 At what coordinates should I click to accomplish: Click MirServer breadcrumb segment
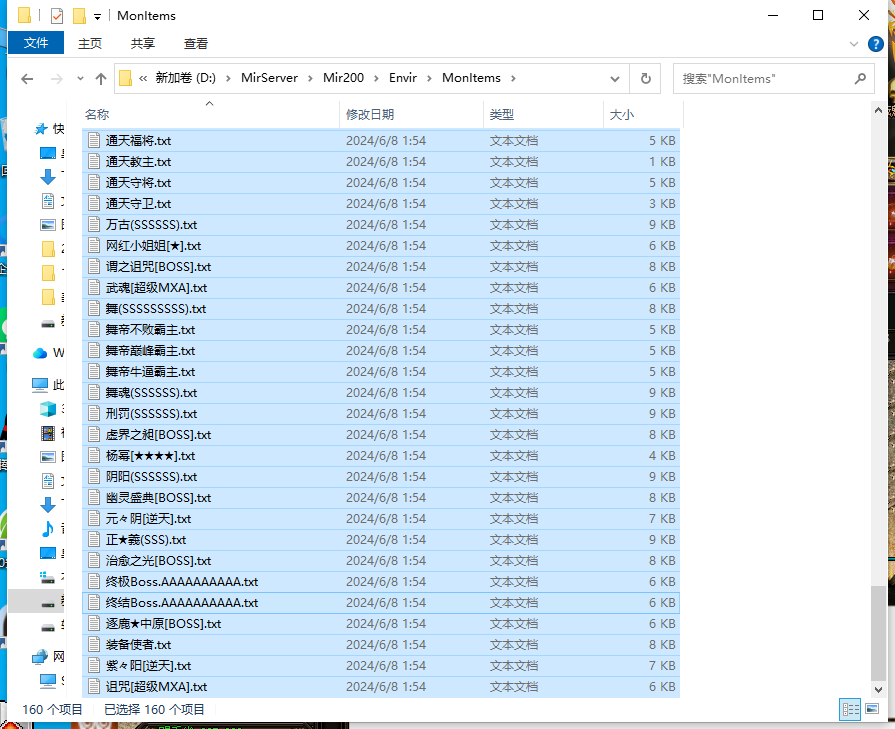coord(269,78)
